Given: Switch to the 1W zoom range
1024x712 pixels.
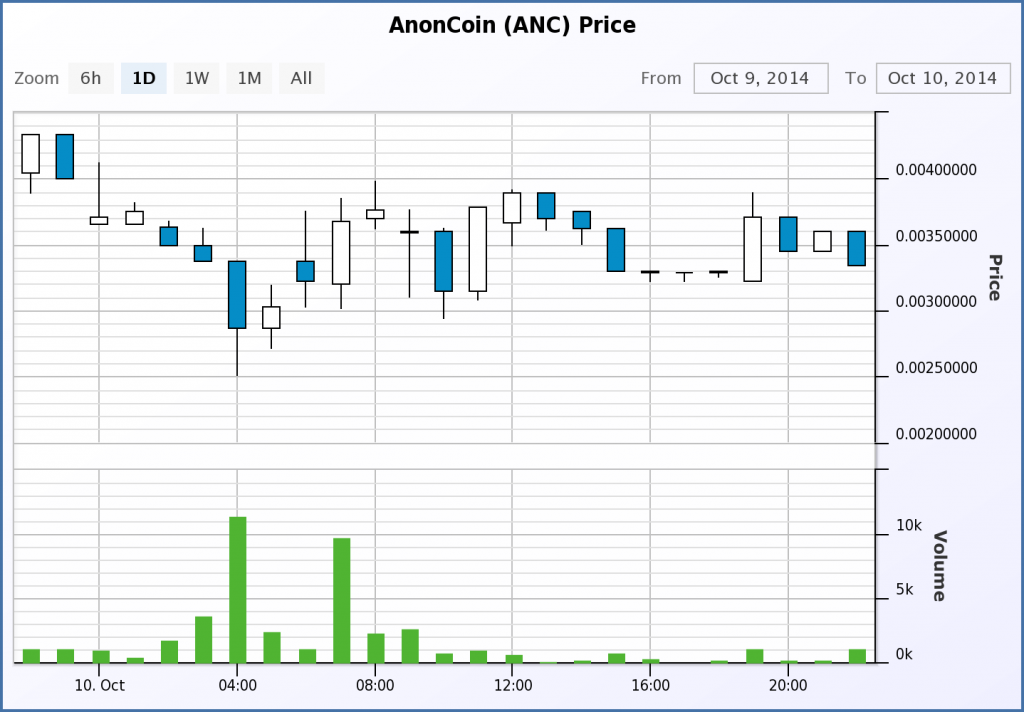Looking at the screenshot, I should tap(196, 78).
